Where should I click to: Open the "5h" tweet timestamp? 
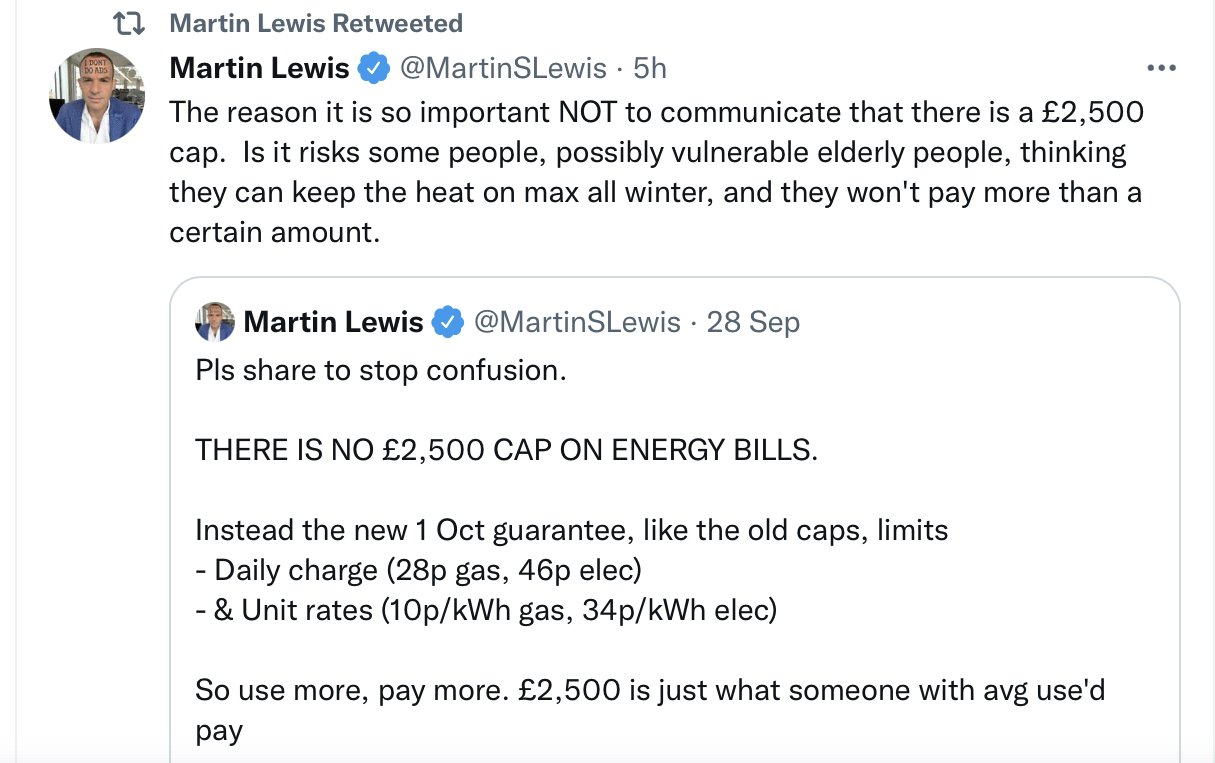(x=650, y=68)
